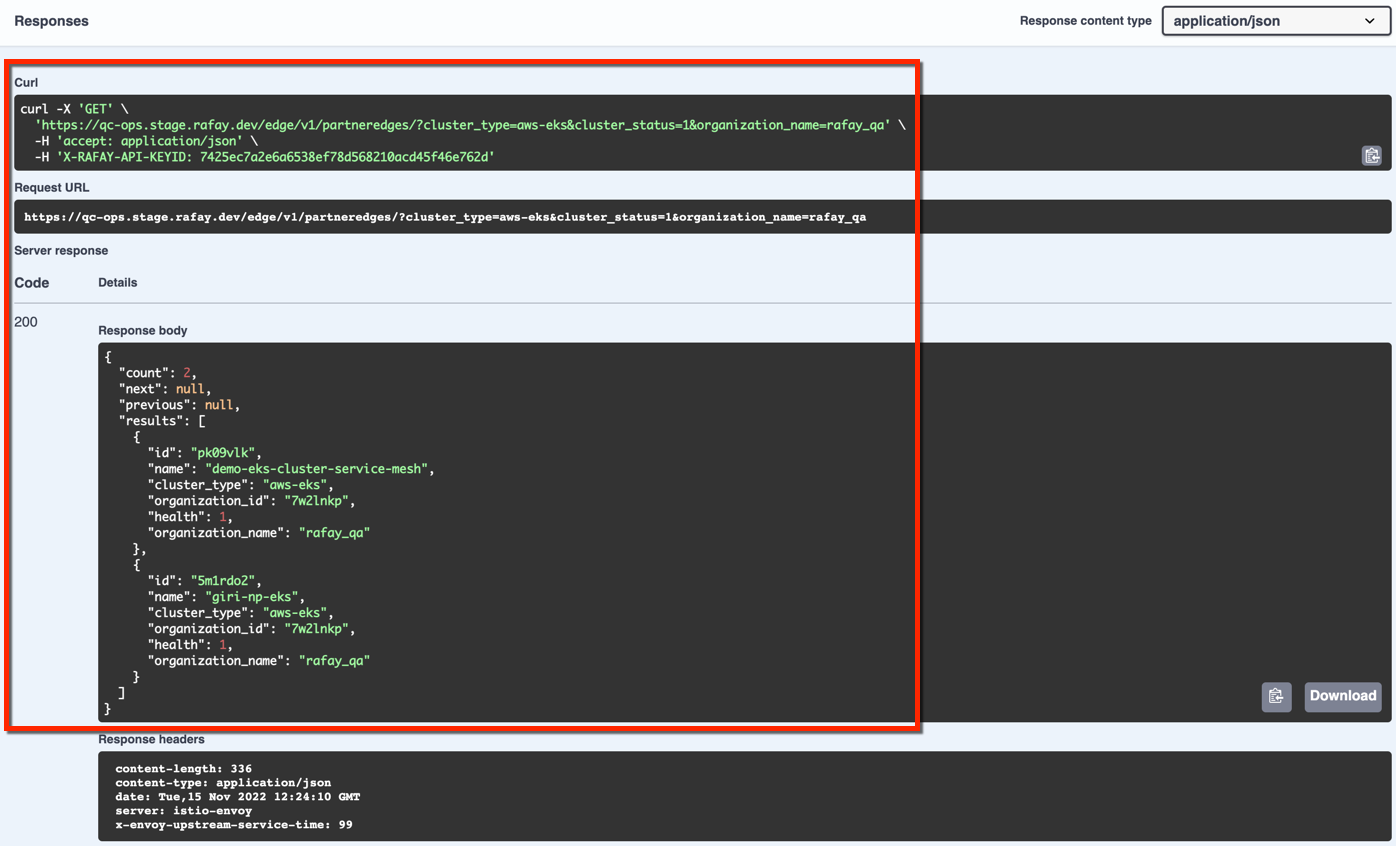This screenshot has width=1396, height=846.
Task: Select the Request URL text
Action: tap(445, 216)
